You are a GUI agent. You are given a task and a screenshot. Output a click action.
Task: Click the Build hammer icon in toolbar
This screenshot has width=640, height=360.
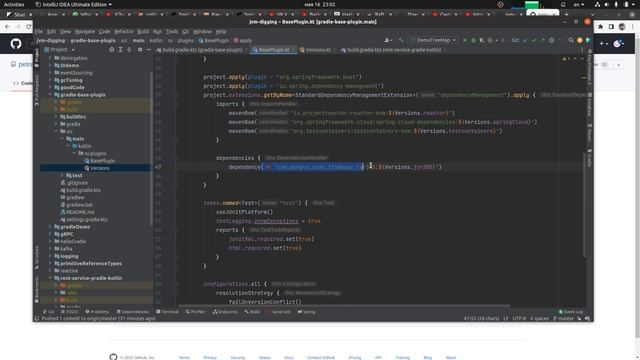(401, 40)
